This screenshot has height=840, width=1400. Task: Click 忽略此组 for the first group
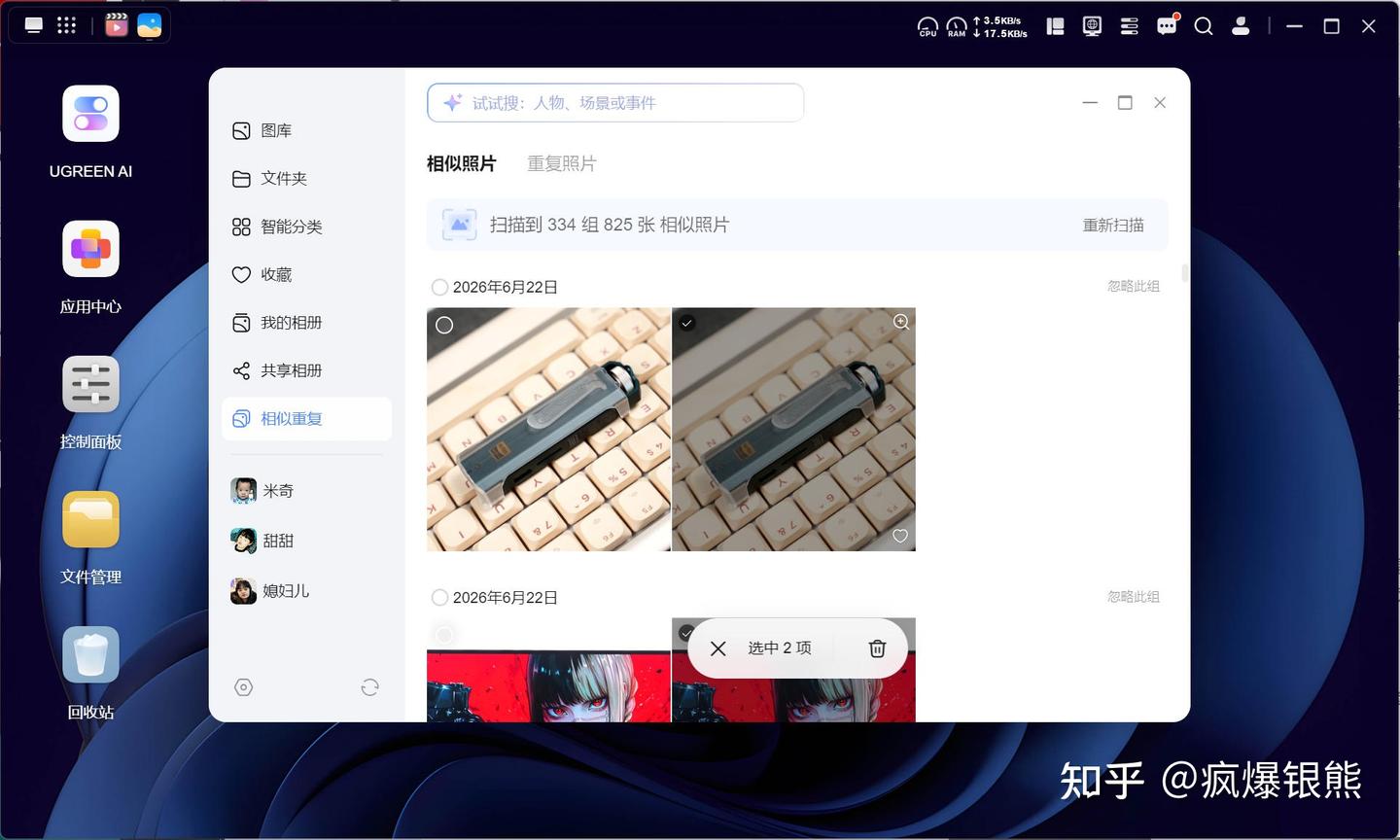click(x=1134, y=286)
